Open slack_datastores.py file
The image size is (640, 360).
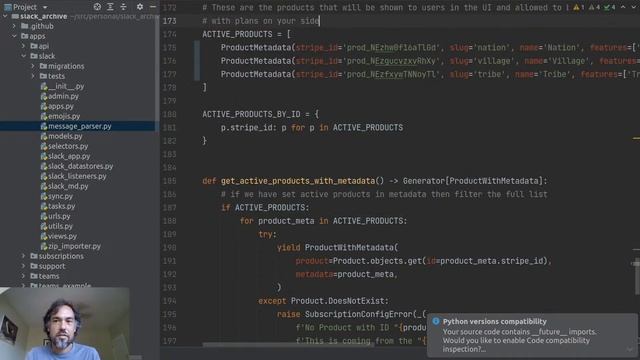[x=80, y=166]
